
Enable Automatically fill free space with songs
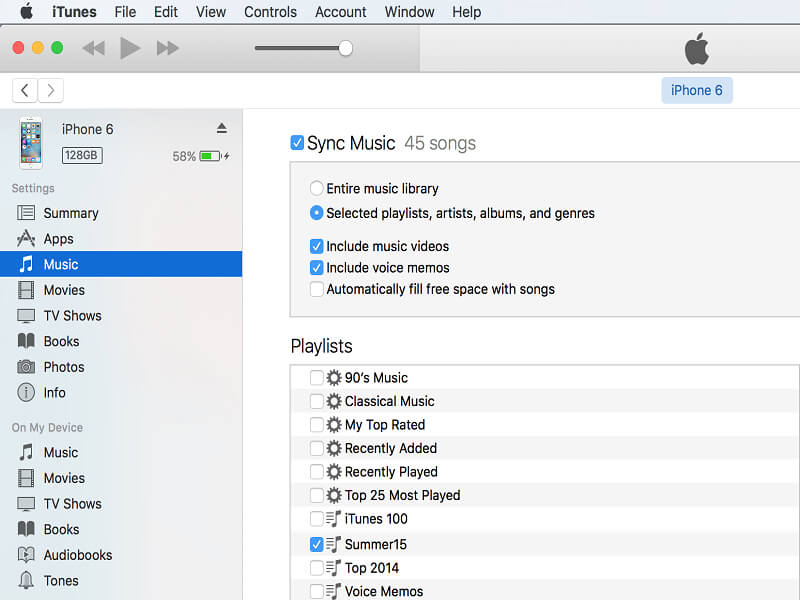coord(317,289)
